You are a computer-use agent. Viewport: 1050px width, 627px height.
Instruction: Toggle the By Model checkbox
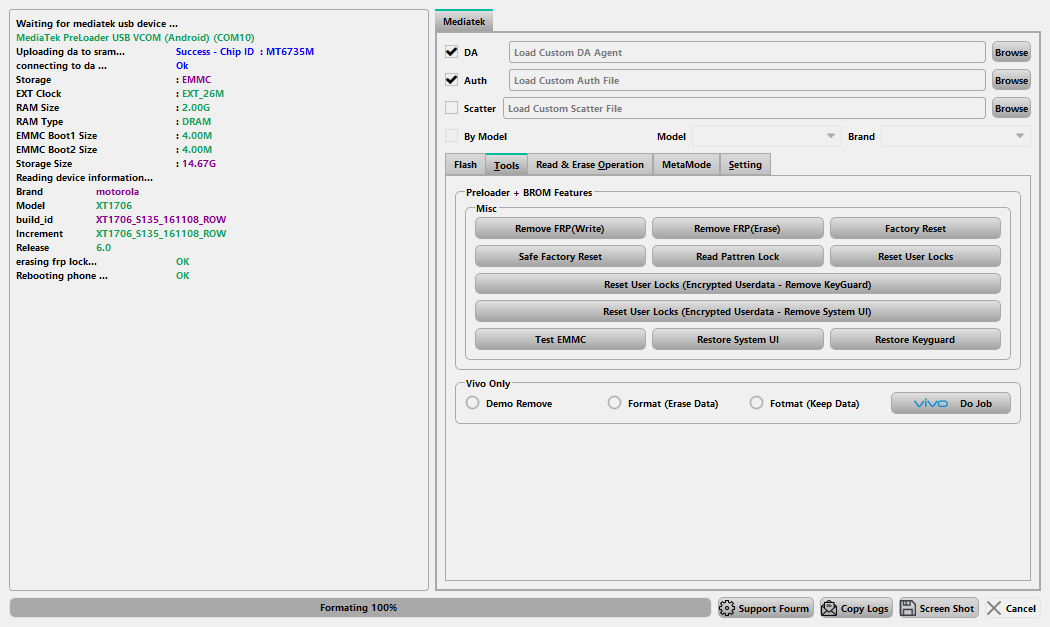tap(451, 136)
